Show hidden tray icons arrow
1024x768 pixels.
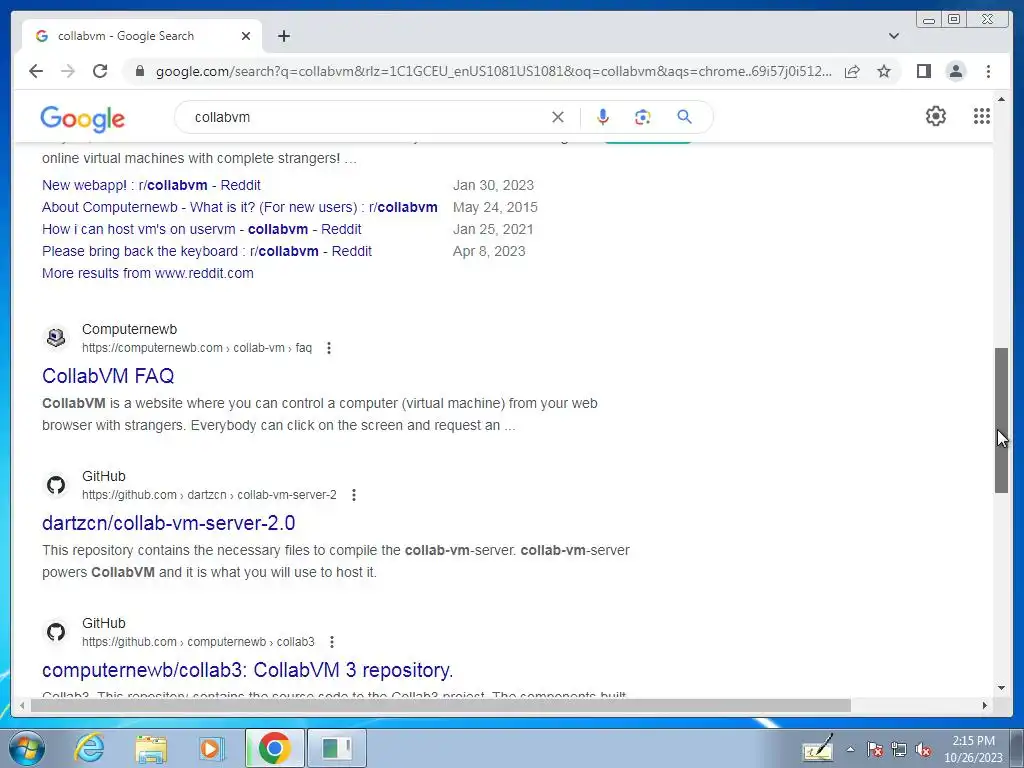click(x=850, y=750)
